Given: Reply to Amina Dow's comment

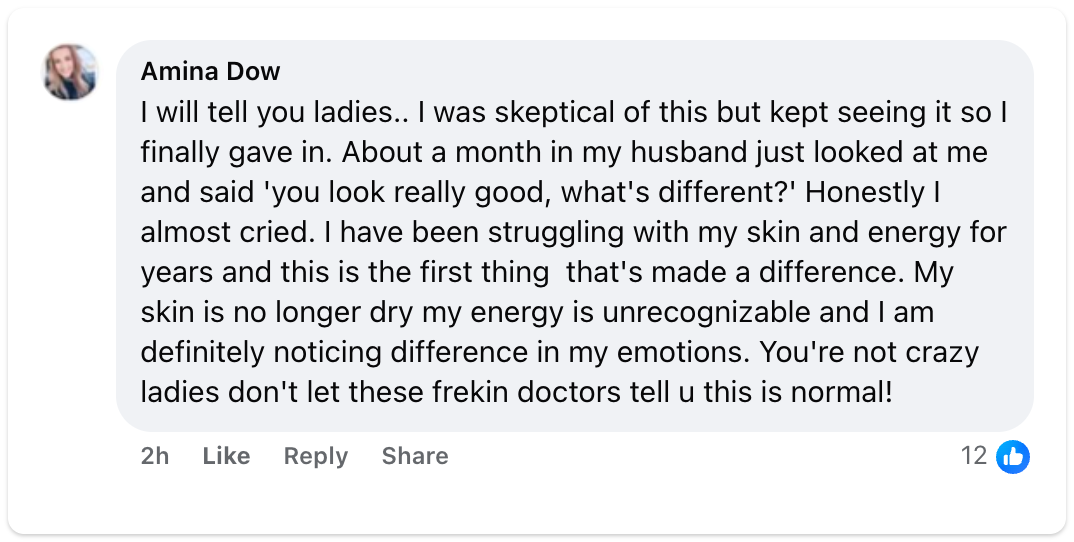Looking at the screenshot, I should (x=315, y=456).
